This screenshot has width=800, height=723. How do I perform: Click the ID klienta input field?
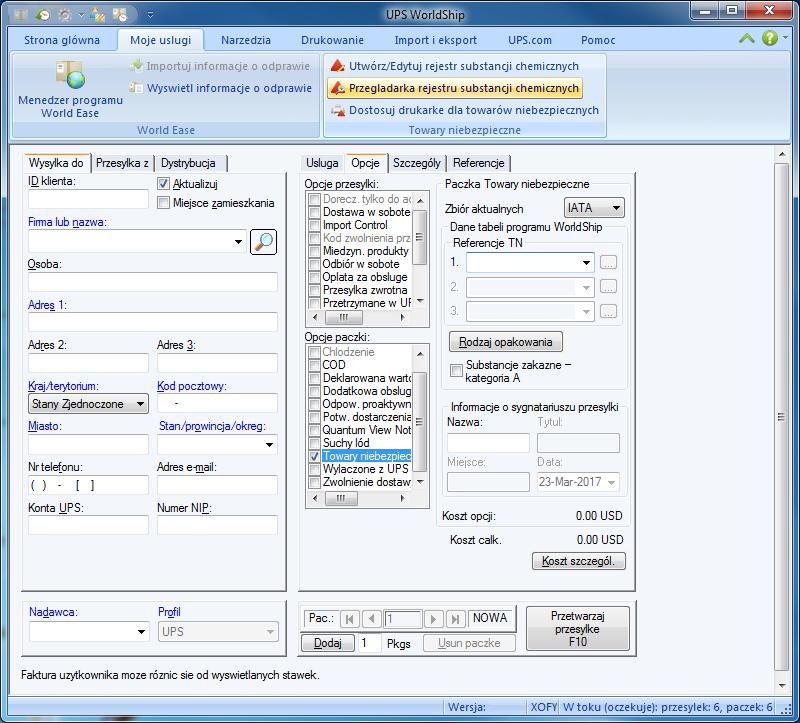[x=88, y=199]
